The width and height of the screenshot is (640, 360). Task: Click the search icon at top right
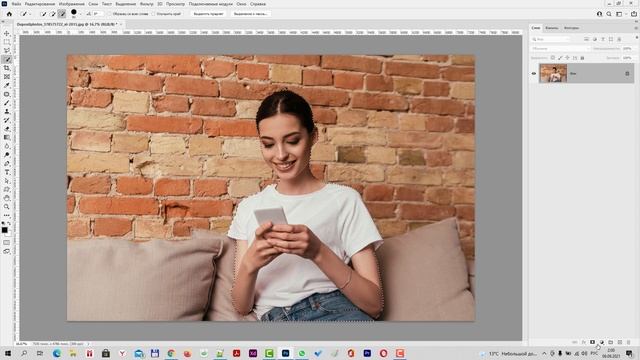609,14
